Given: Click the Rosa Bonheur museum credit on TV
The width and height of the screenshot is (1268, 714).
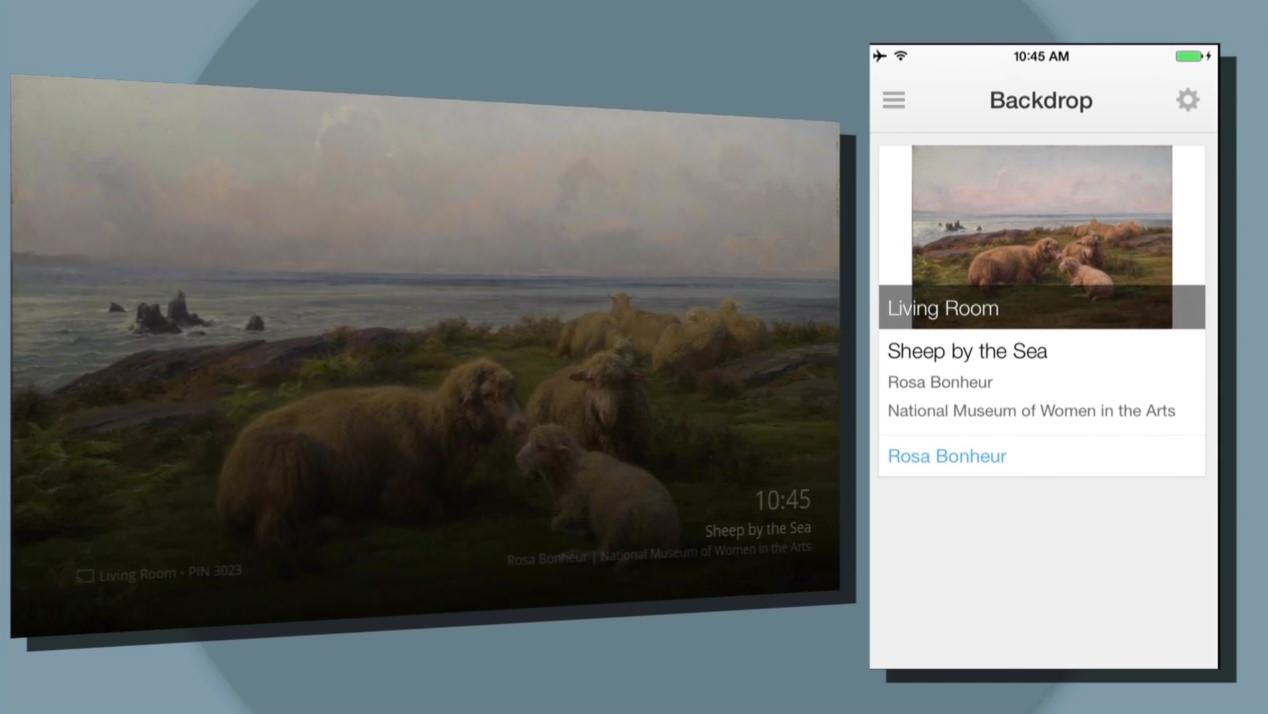Looking at the screenshot, I should pos(660,553).
